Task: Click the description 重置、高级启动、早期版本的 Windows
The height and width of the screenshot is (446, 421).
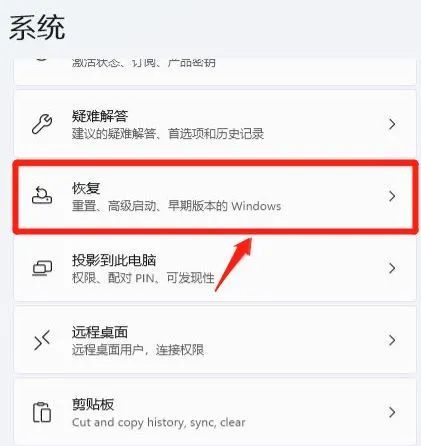Action: pyautogui.click(x=176, y=206)
